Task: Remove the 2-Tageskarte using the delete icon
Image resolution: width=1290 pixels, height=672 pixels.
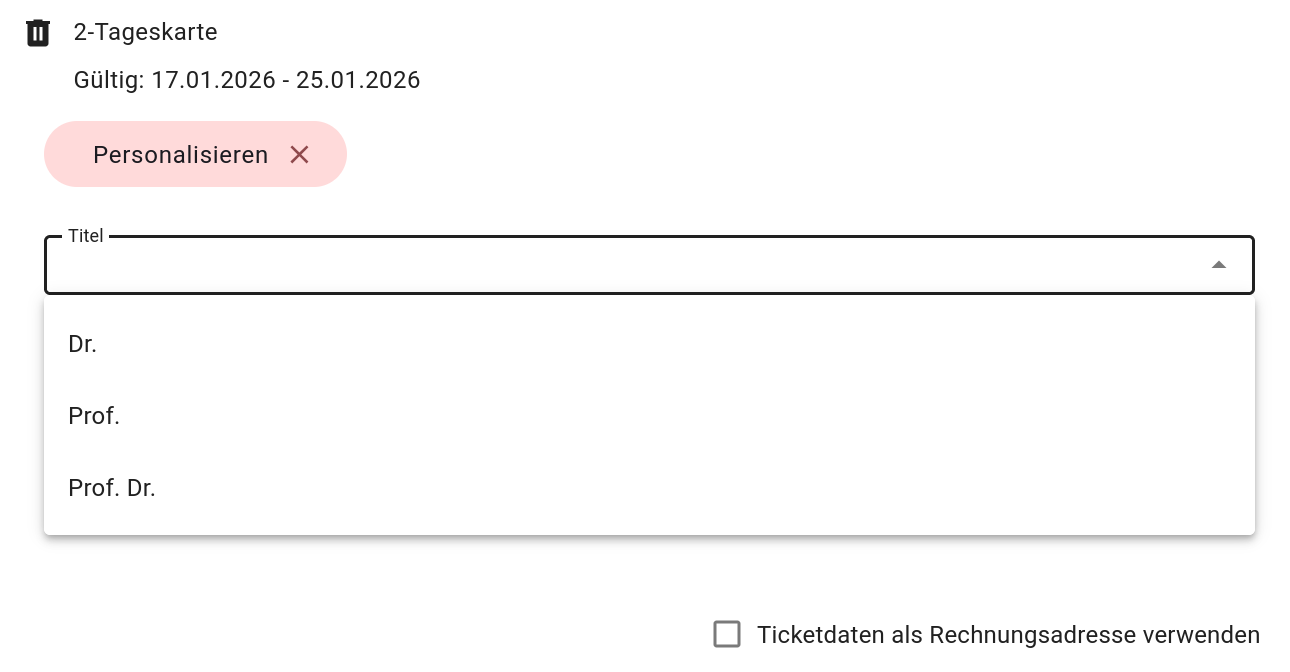Action: click(x=38, y=32)
